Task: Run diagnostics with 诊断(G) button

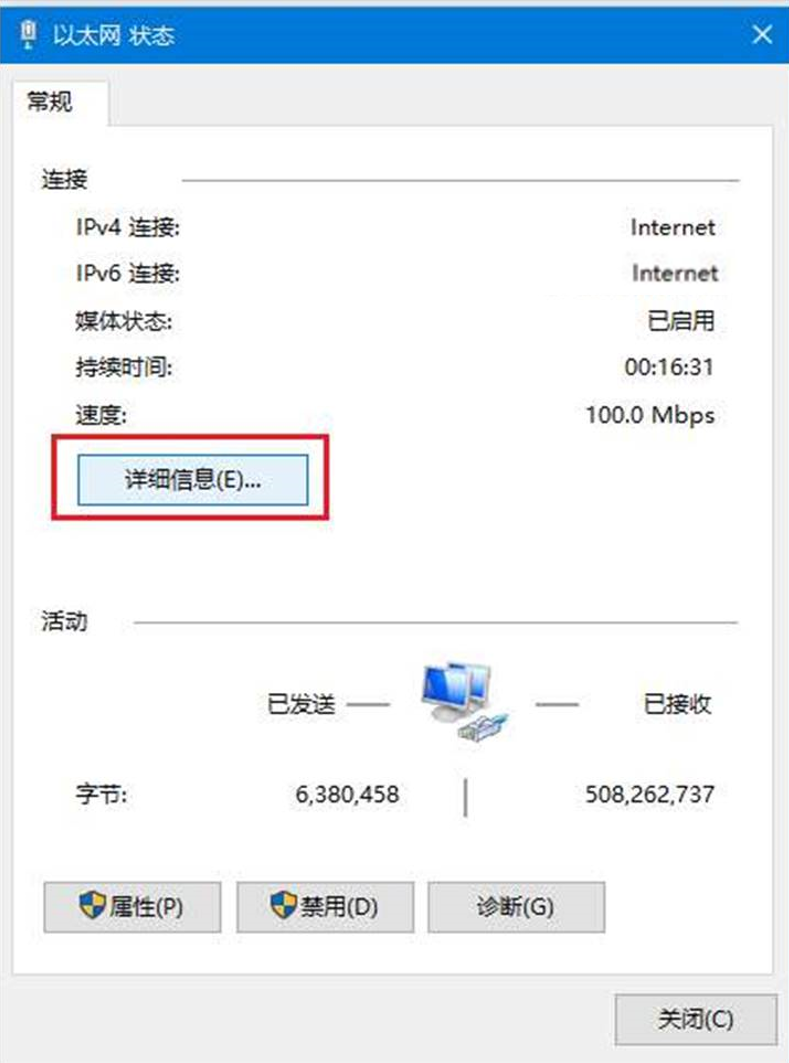Action: pyautogui.click(x=516, y=906)
